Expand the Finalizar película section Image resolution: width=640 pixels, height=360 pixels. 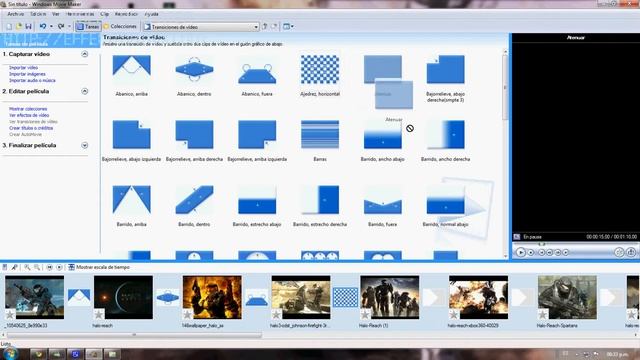click(x=84, y=145)
